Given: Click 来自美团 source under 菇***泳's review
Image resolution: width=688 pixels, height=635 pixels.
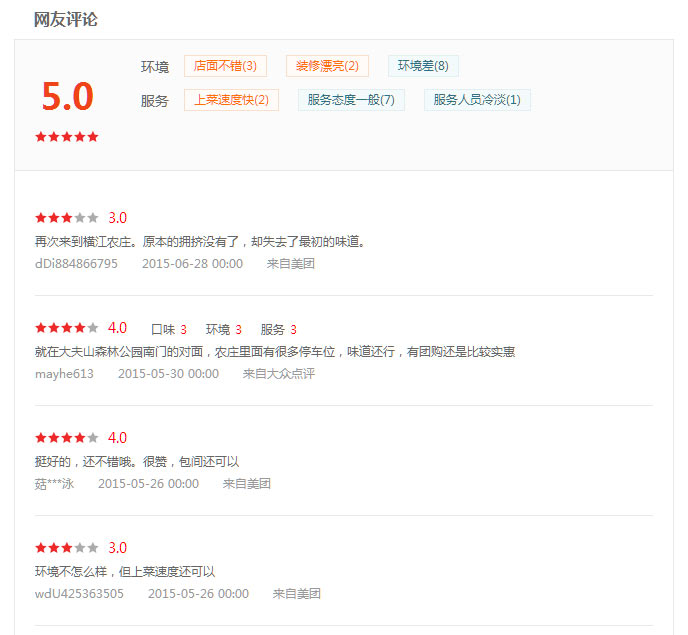Looking at the screenshot, I should pyautogui.click(x=247, y=484).
